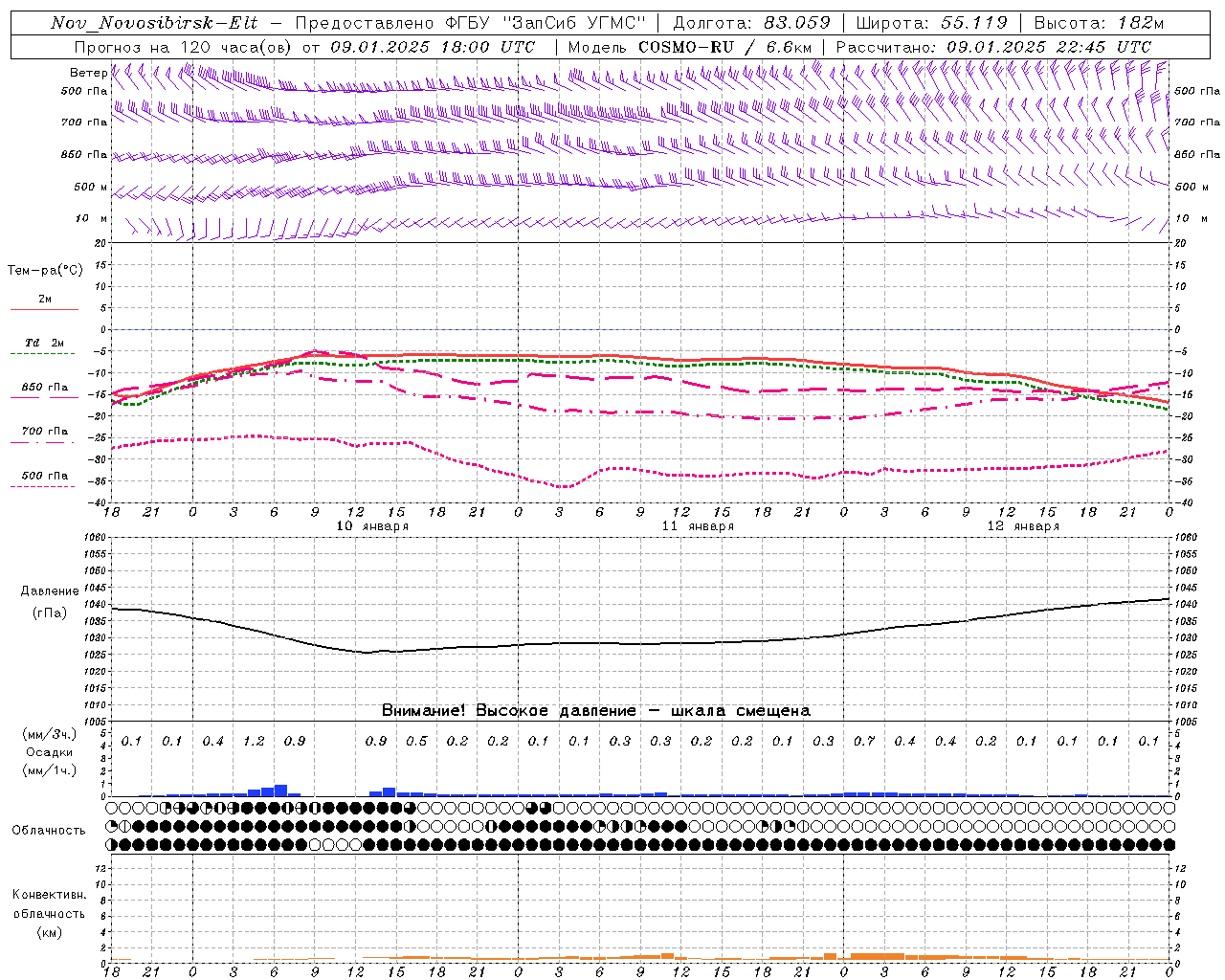
Task: Click the dotted 500 гПа legend line sample
Action: click(42, 486)
